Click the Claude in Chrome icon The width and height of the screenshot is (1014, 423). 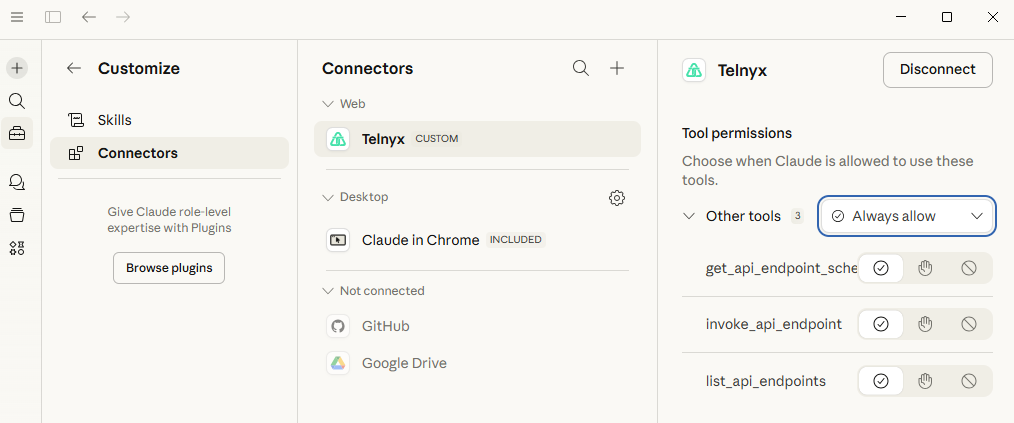click(x=338, y=240)
